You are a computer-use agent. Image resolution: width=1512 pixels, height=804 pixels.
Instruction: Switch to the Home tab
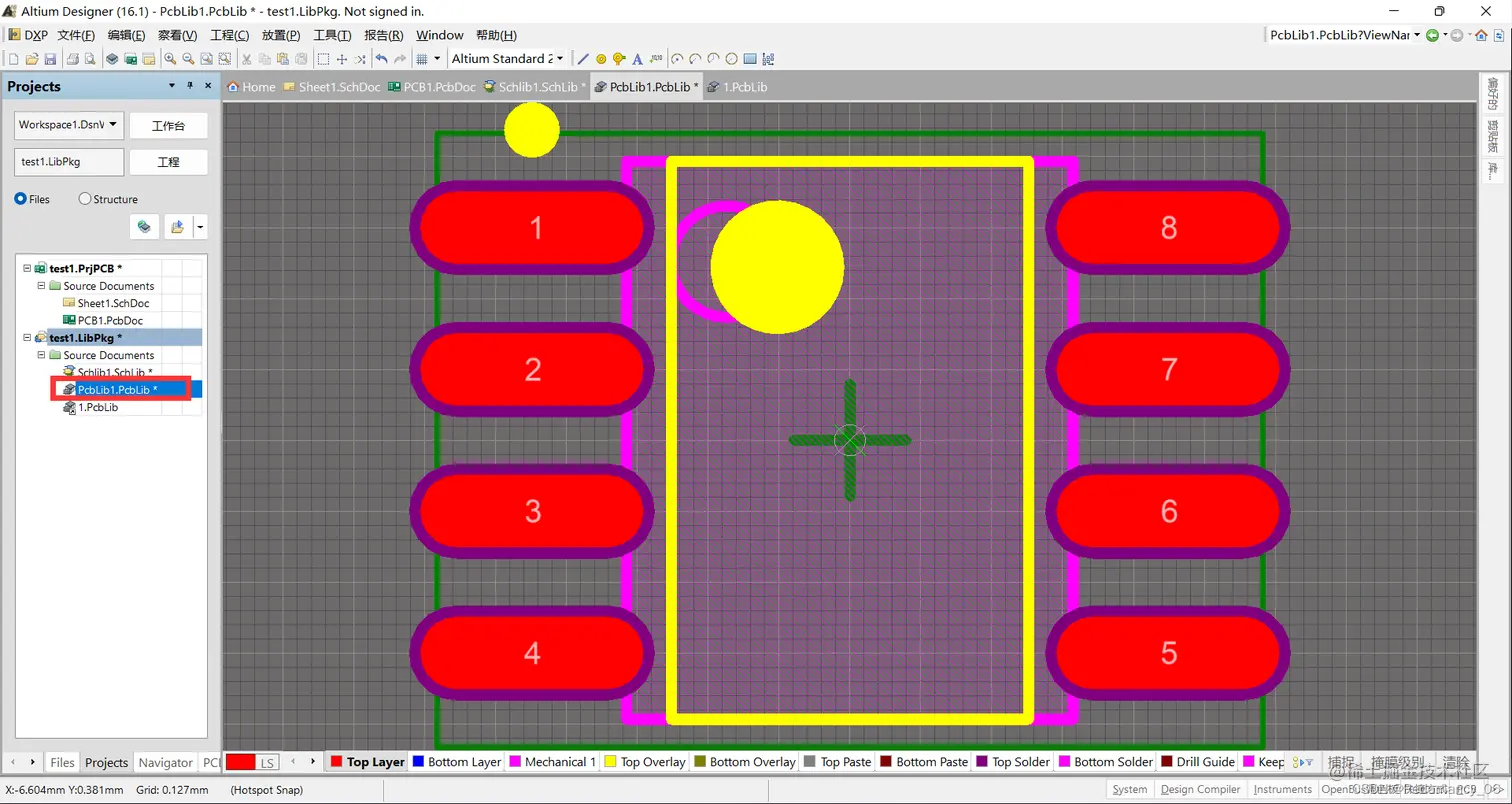(251, 87)
